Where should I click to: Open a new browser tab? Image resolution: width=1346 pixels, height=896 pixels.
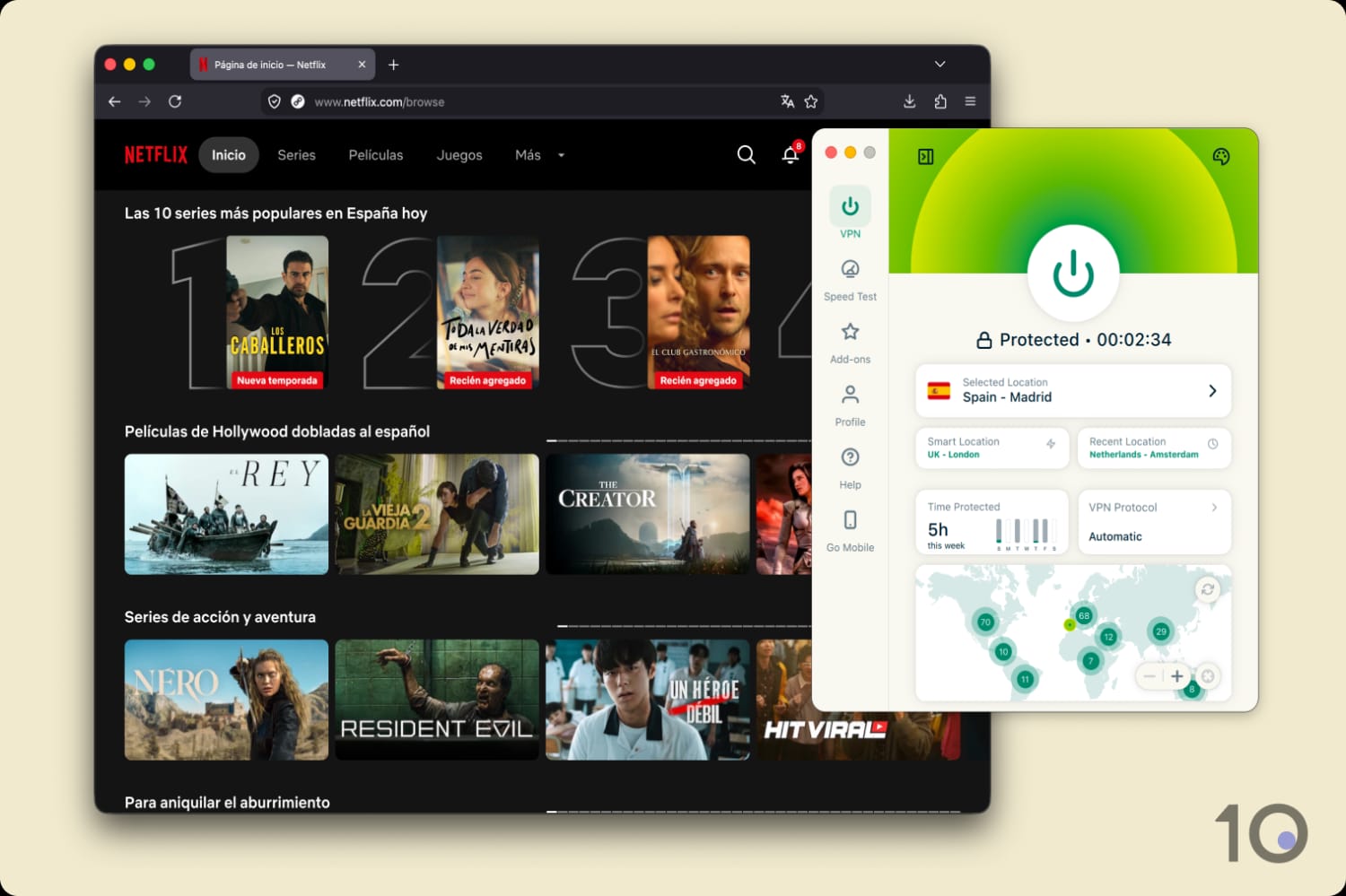coord(393,65)
